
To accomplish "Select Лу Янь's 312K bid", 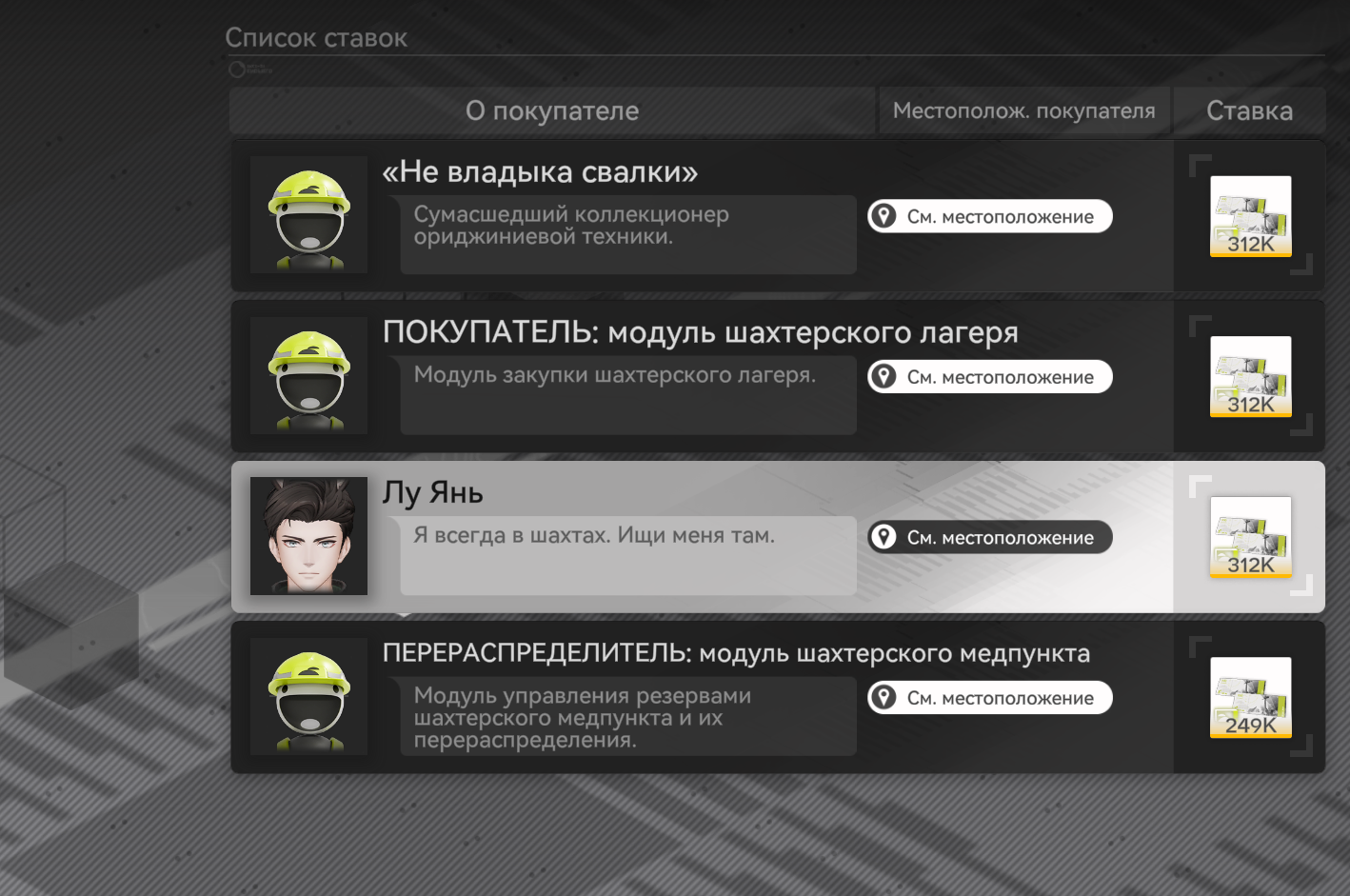I will [x=1251, y=537].
